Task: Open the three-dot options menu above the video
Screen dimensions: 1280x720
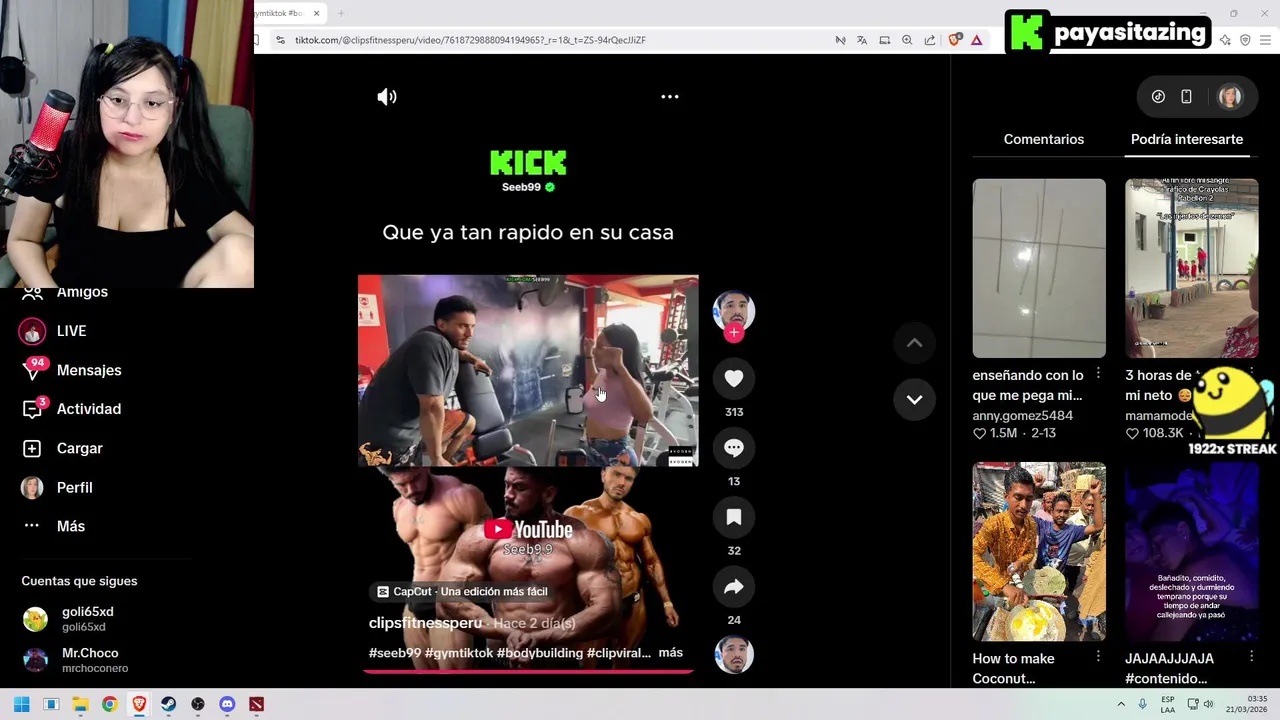Action: pos(670,97)
